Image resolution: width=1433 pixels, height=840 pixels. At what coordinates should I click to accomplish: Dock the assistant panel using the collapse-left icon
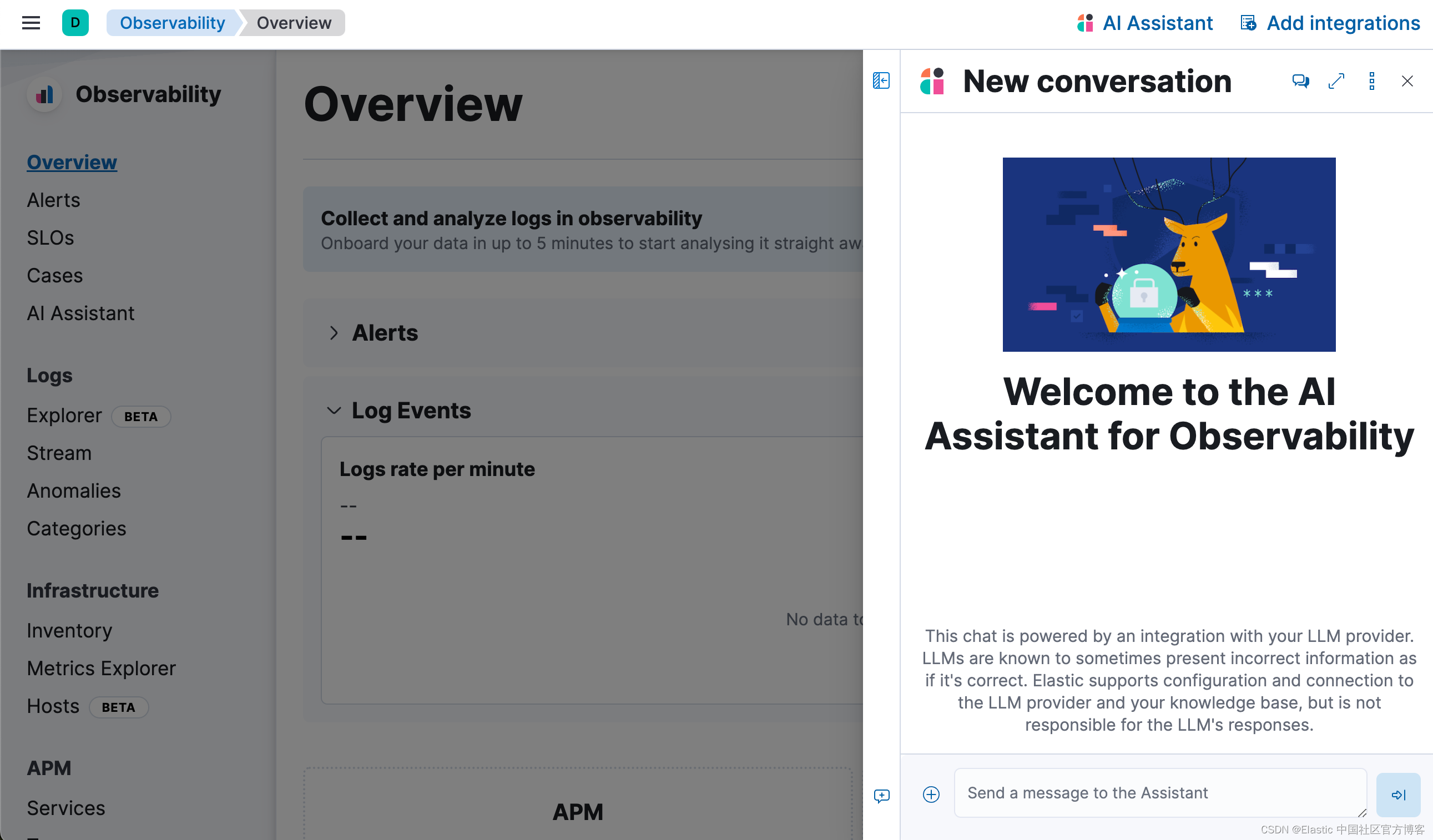881,80
